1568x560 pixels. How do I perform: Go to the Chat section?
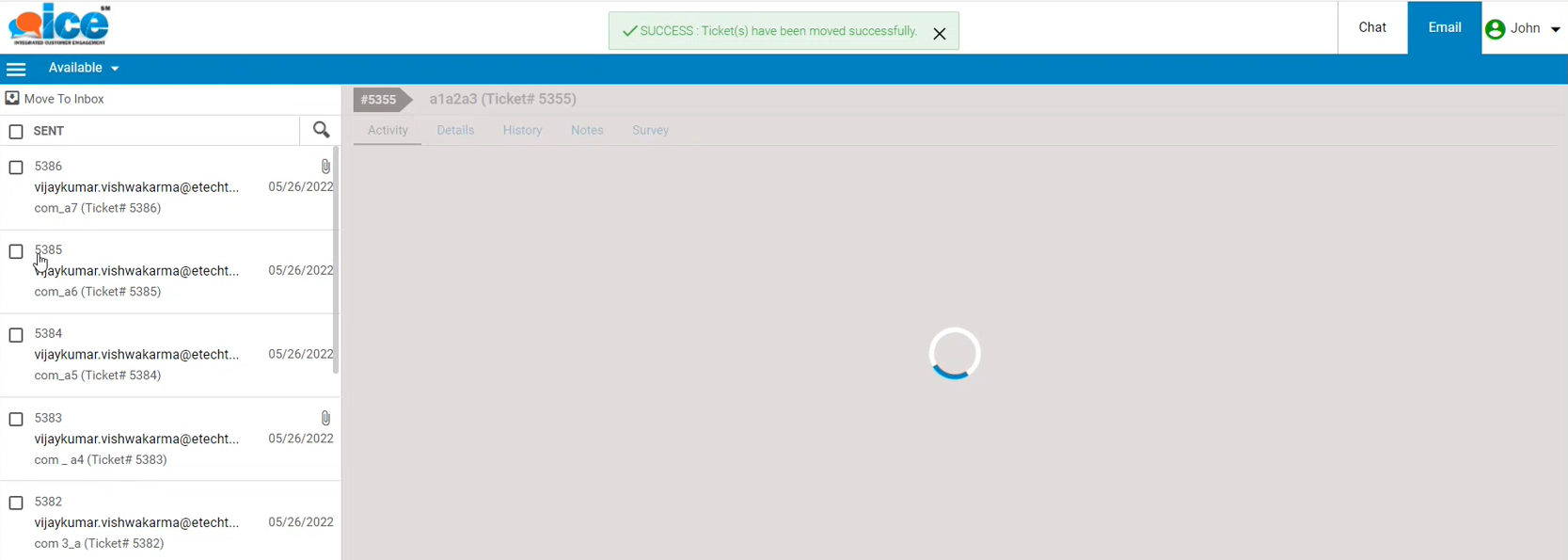click(x=1372, y=27)
